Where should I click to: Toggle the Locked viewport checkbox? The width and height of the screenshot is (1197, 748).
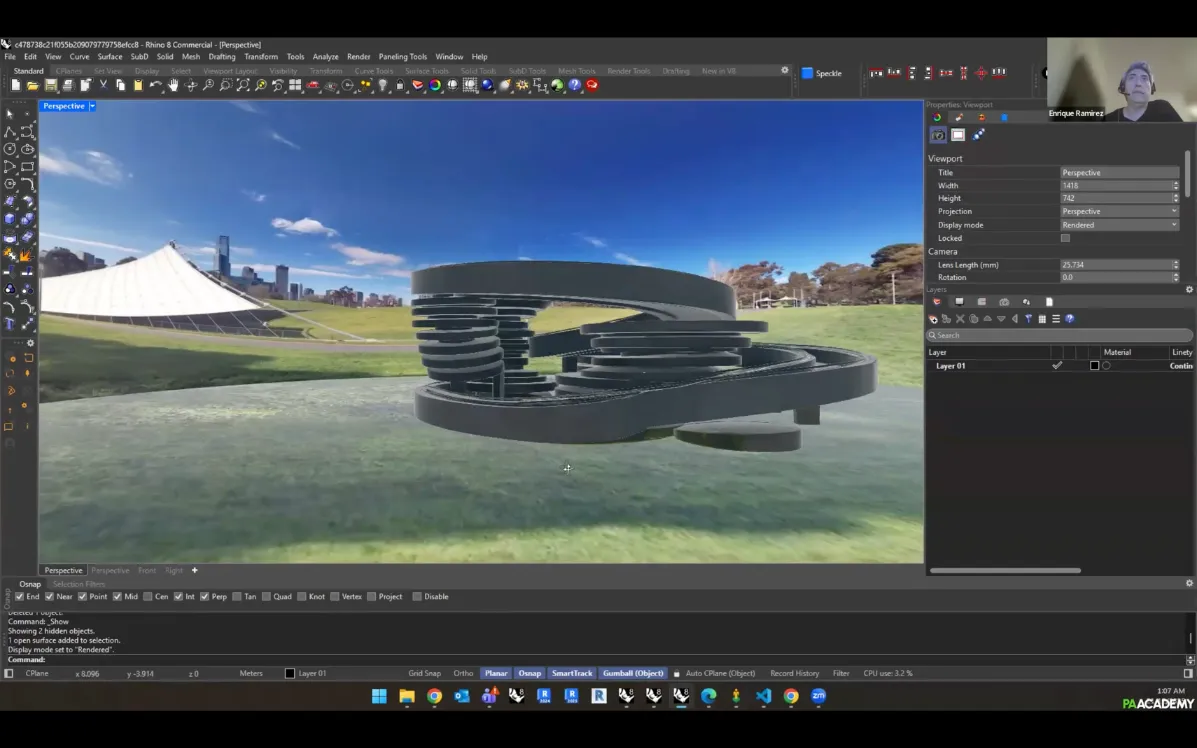(x=1065, y=238)
